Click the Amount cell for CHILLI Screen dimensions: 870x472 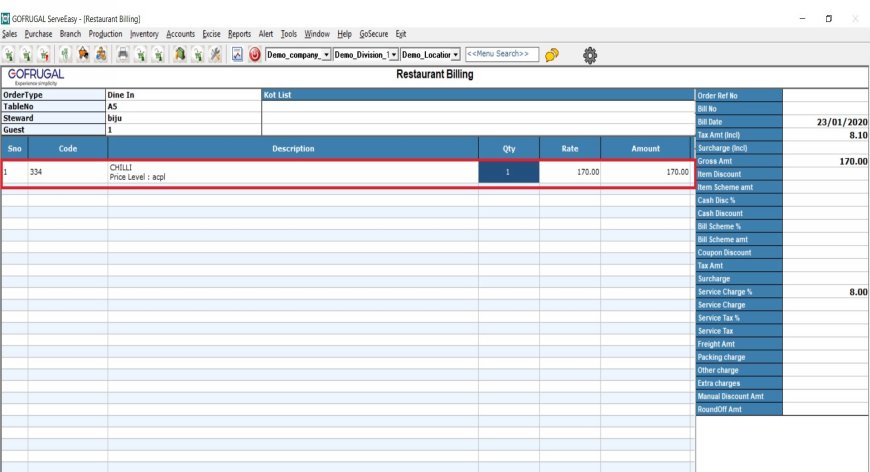tap(646, 172)
